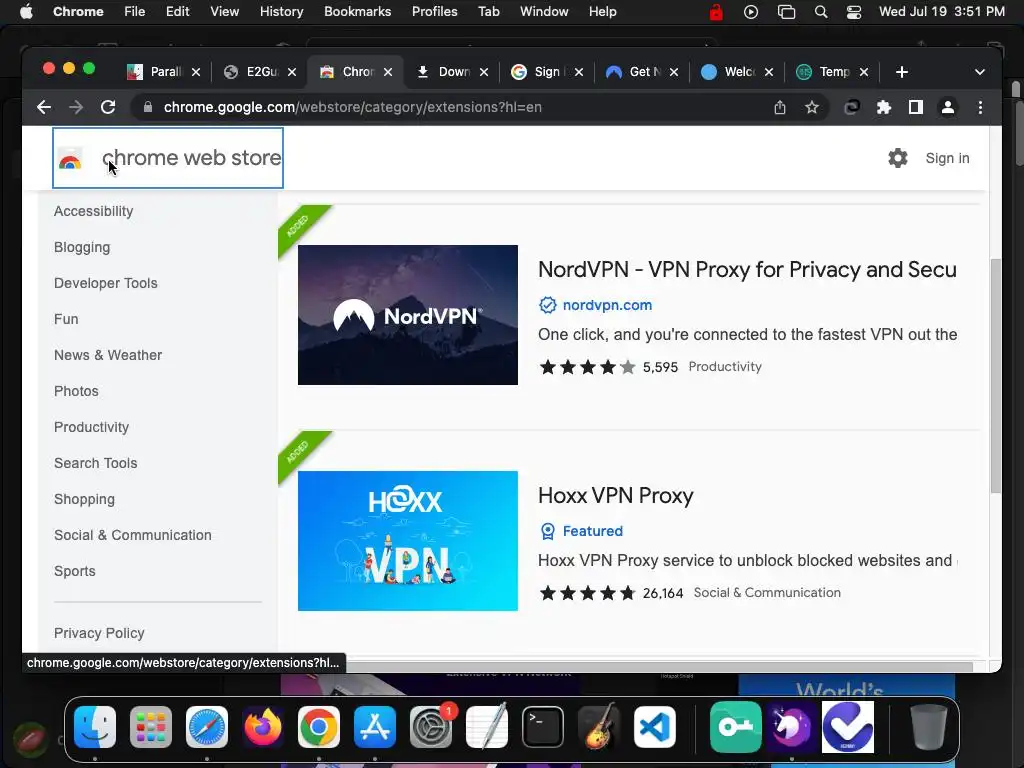Click the page vertical scrollbar thumb

click(x=995, y=376)
